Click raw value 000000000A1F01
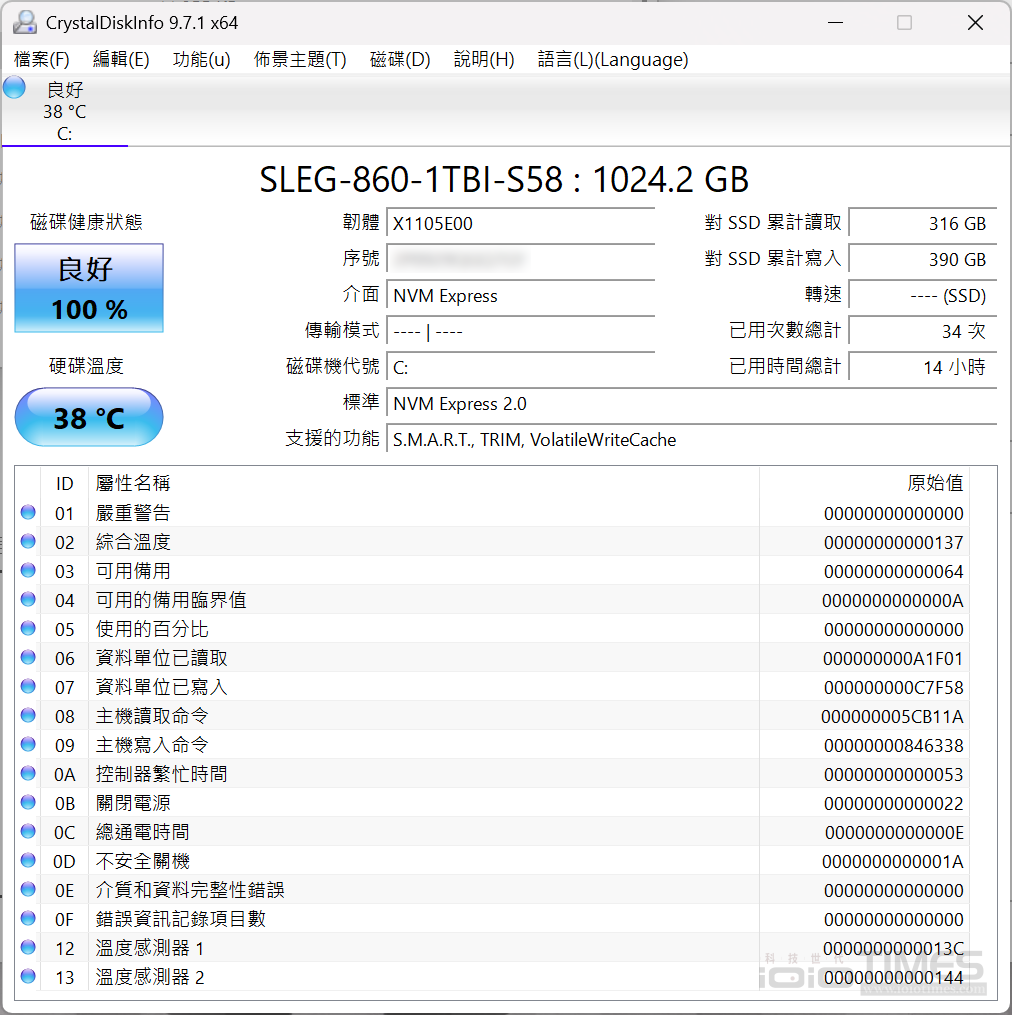Image resolution: width=1012 pixels, height=1015 pixels. [x=893, y=658]
